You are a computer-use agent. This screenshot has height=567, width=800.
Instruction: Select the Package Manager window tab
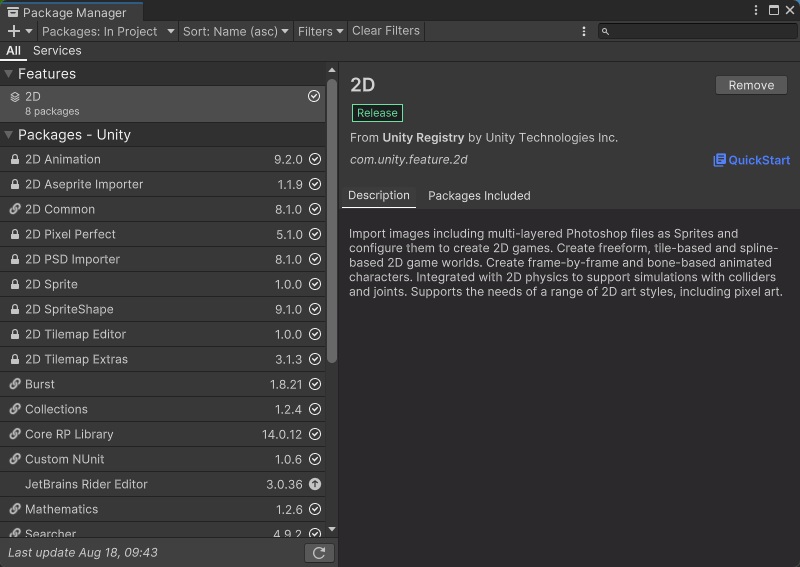coord(71,12)
